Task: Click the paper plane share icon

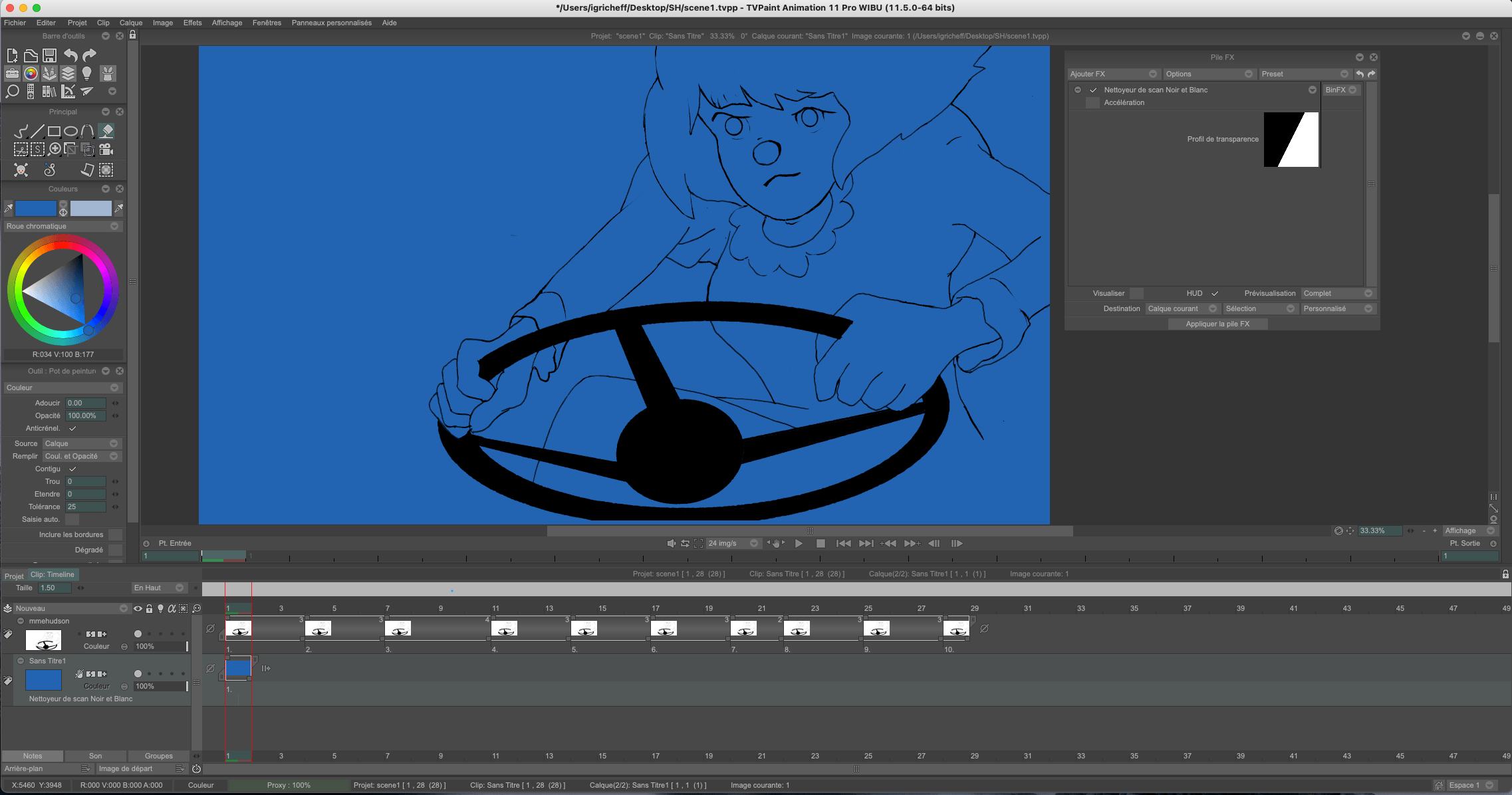Action: [87, 90]
